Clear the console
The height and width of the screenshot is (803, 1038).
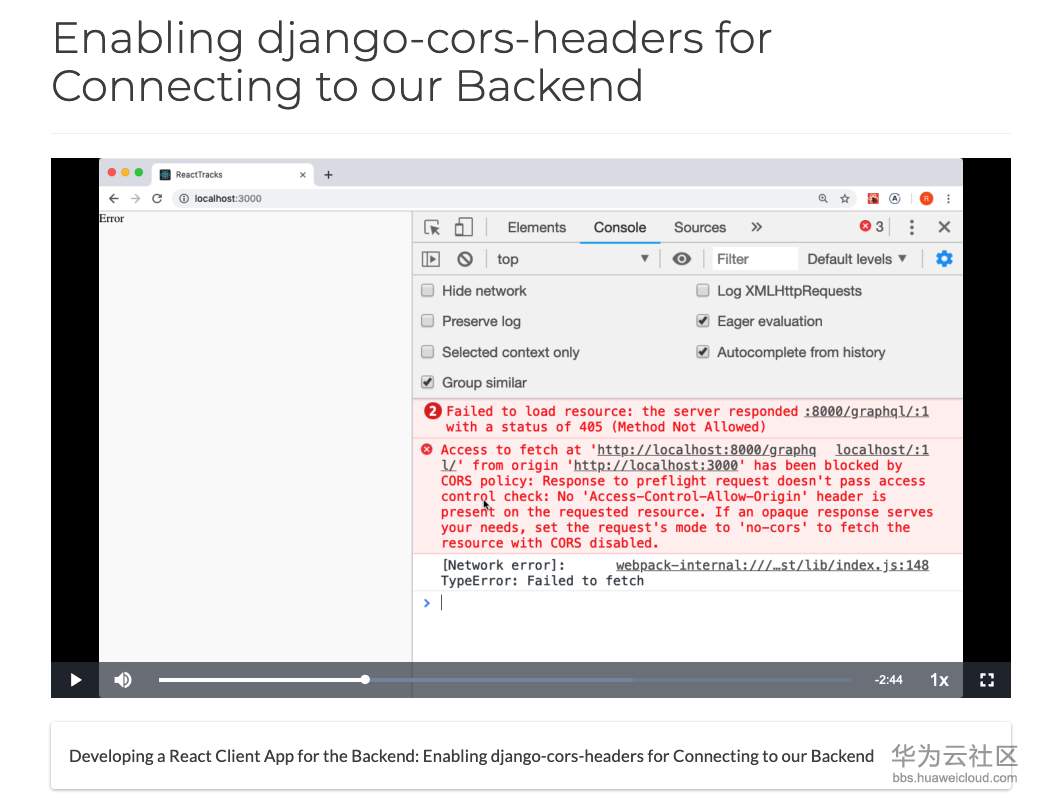point(465,259)
